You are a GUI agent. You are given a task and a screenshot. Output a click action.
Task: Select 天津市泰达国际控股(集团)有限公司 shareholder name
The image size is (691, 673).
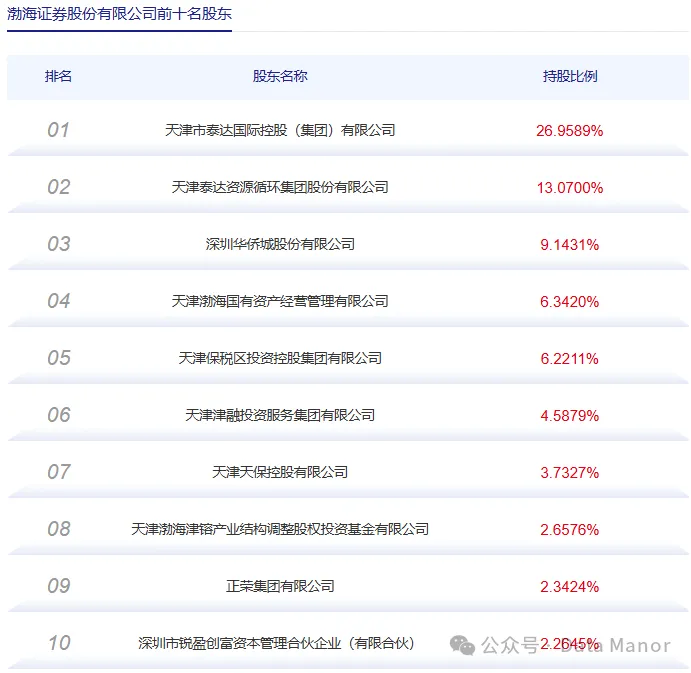(x=280, y=130)
